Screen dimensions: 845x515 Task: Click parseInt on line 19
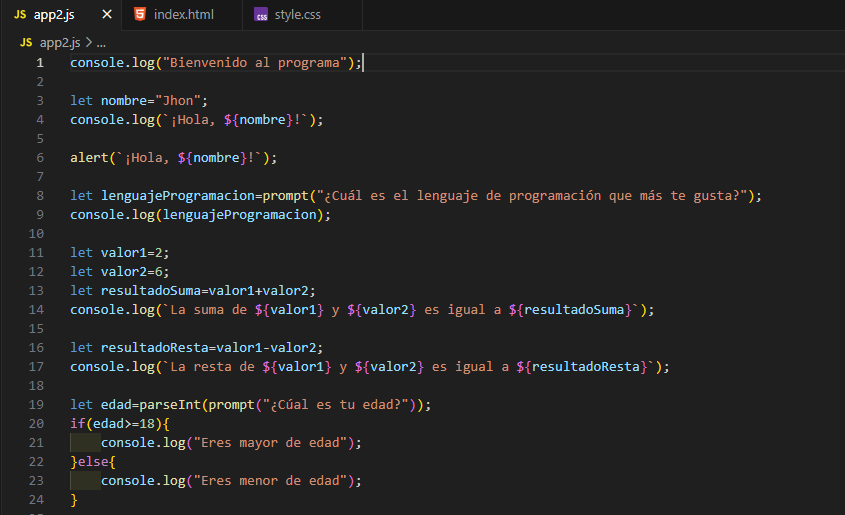point(170,405)
